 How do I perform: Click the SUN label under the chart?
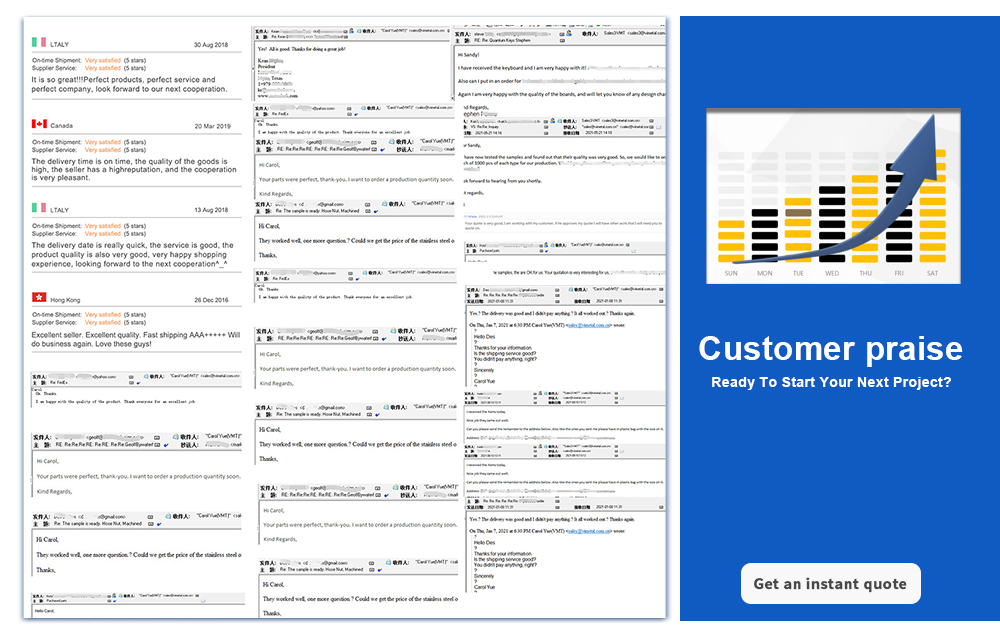[731, 273]
